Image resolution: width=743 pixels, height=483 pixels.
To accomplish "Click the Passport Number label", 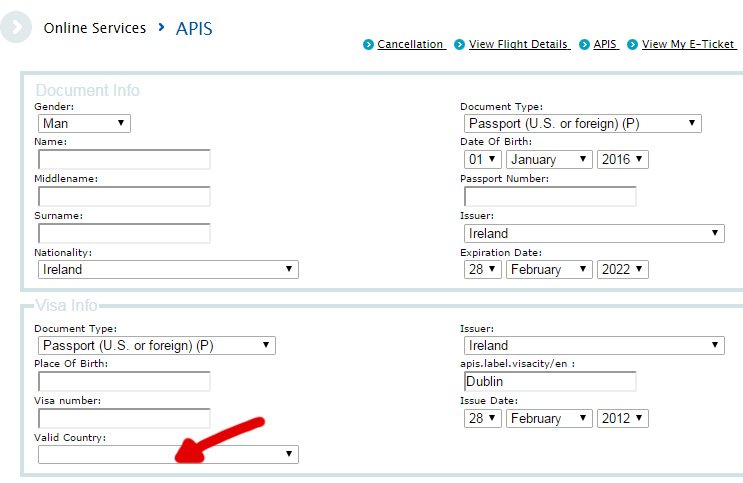I will click(504, 179).
